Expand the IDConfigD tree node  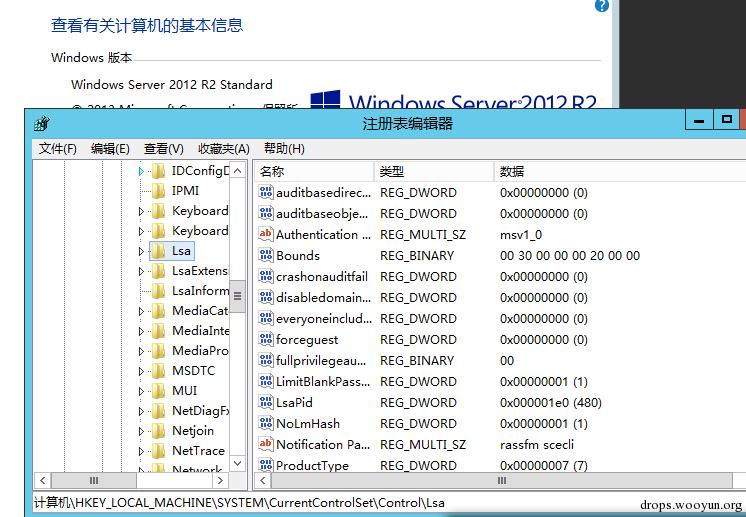(141, 171)
